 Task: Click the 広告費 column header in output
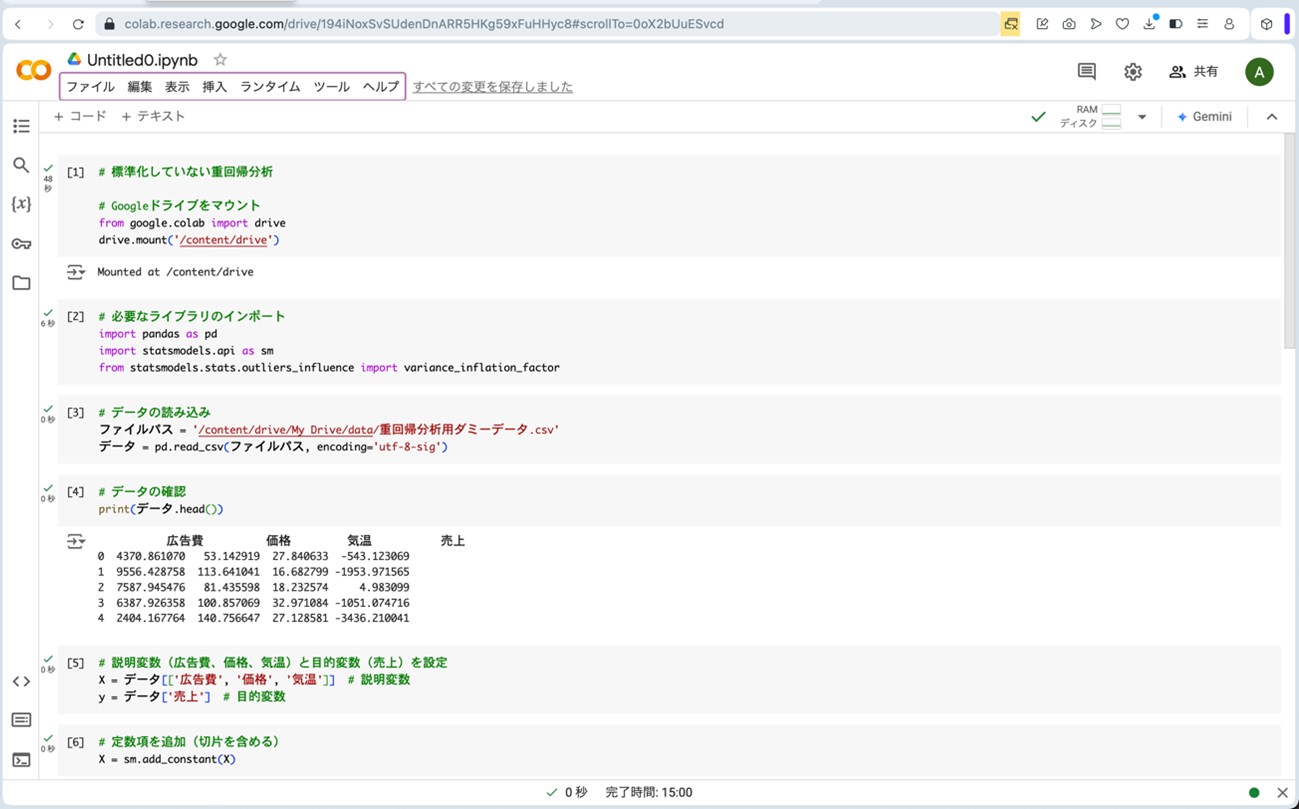185,541
